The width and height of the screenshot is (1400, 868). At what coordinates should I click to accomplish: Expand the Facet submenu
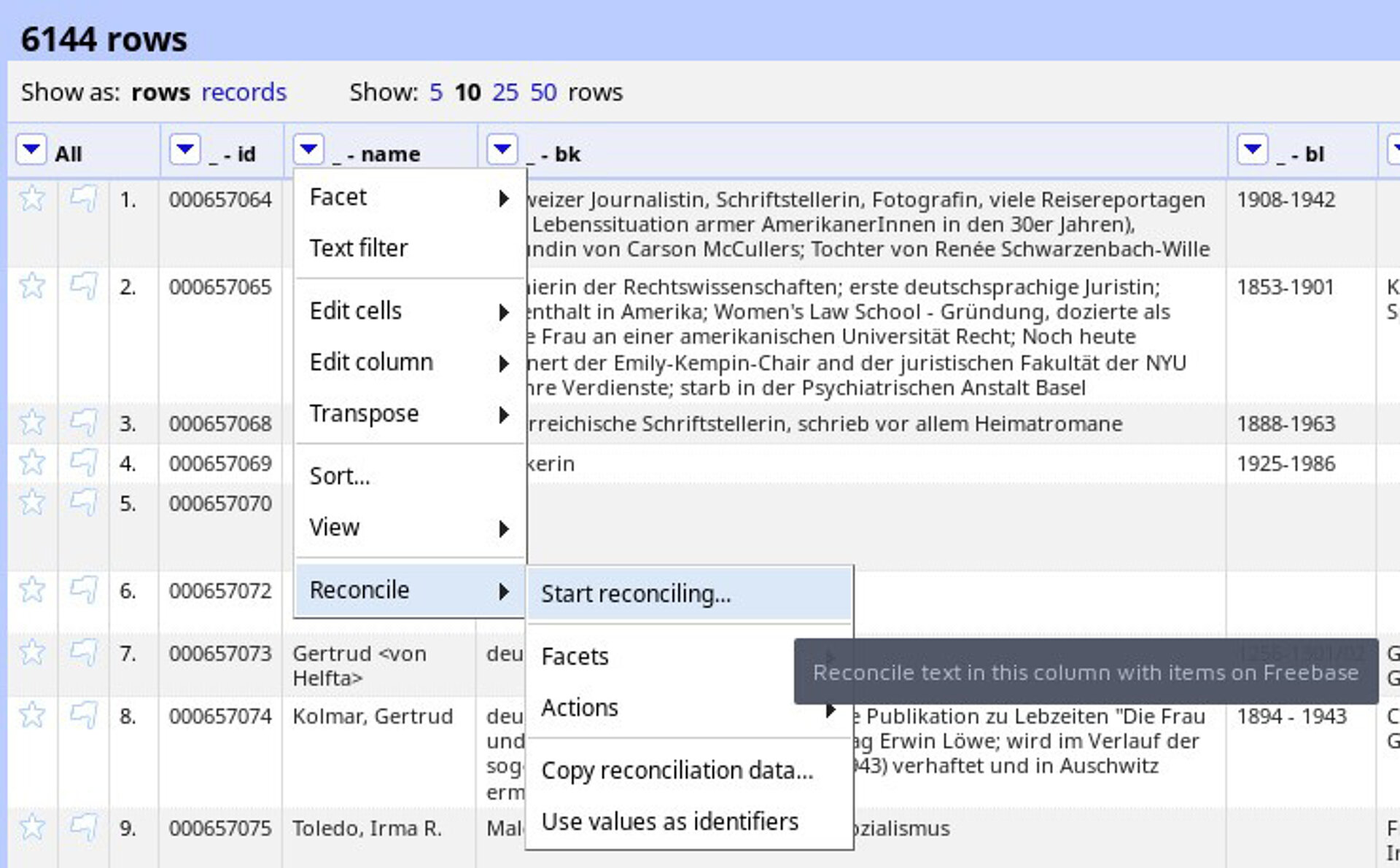(x=409, y=197)
